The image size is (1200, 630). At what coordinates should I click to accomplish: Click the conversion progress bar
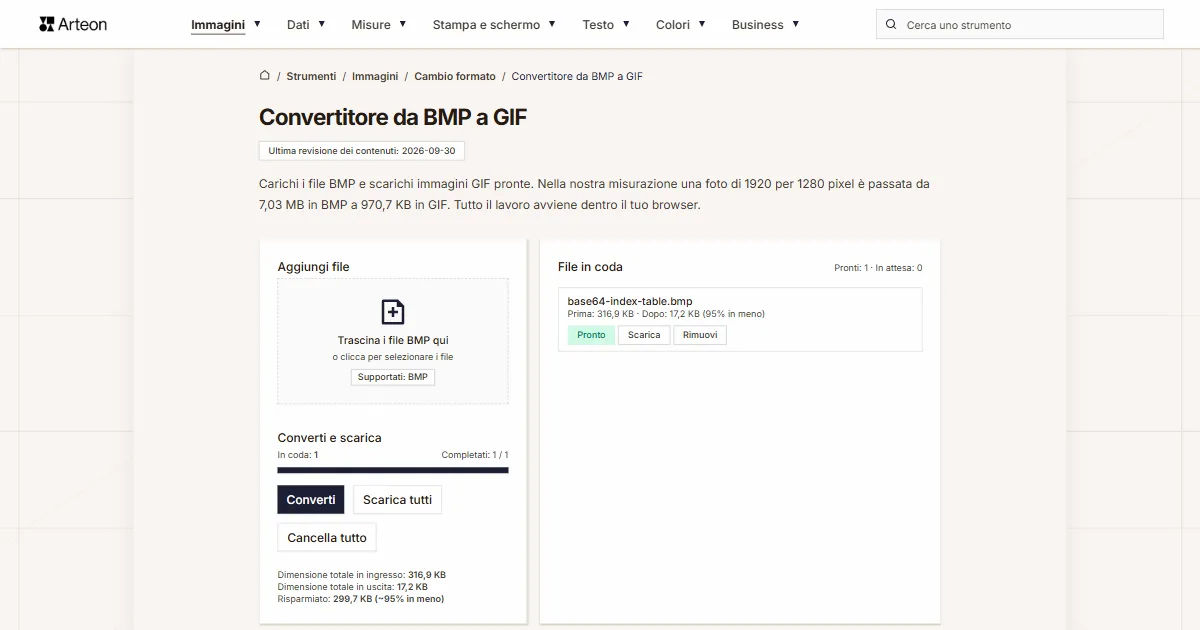coord(393,470)
